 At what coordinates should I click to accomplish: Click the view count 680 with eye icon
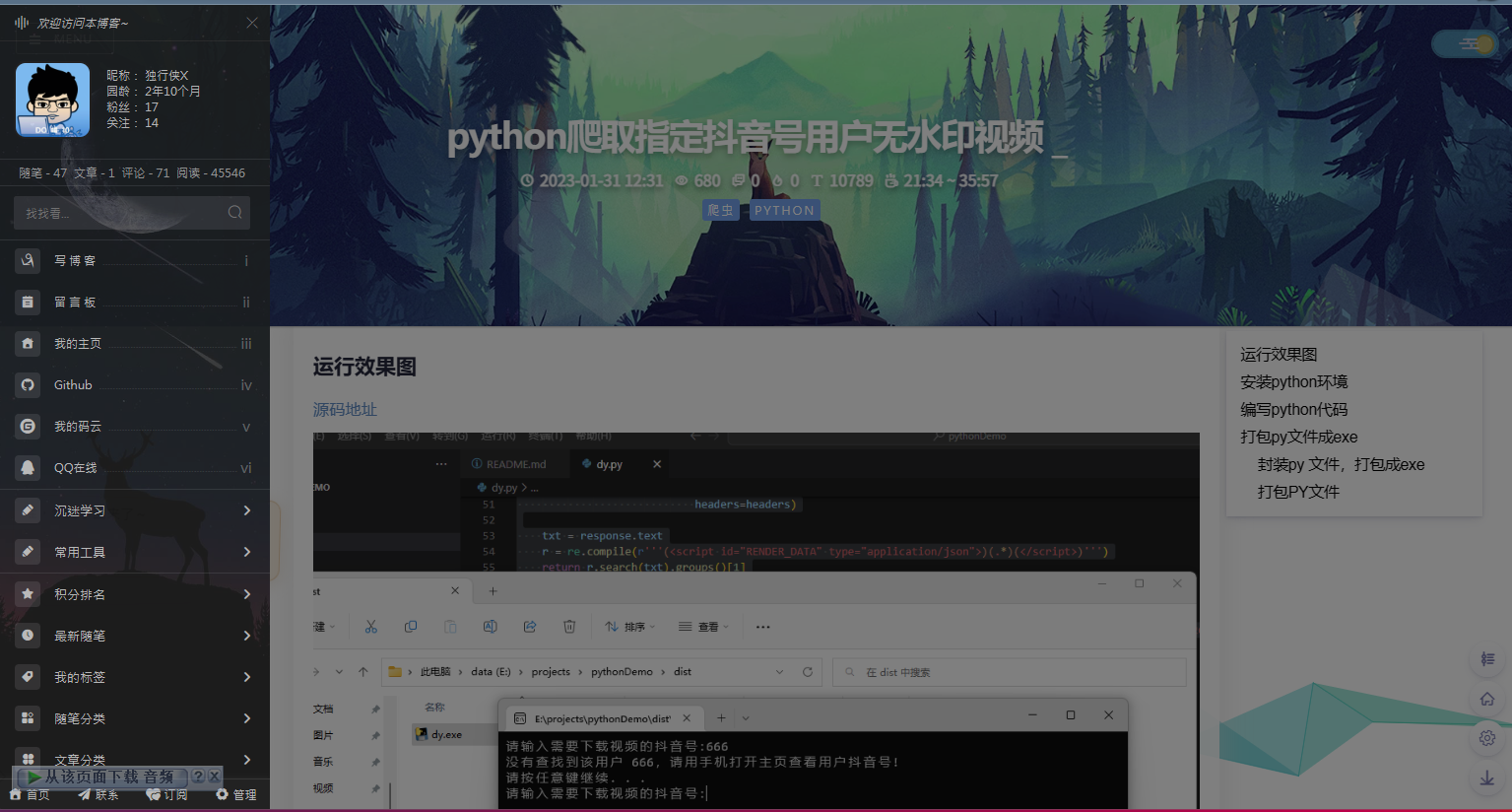point(697,180)
